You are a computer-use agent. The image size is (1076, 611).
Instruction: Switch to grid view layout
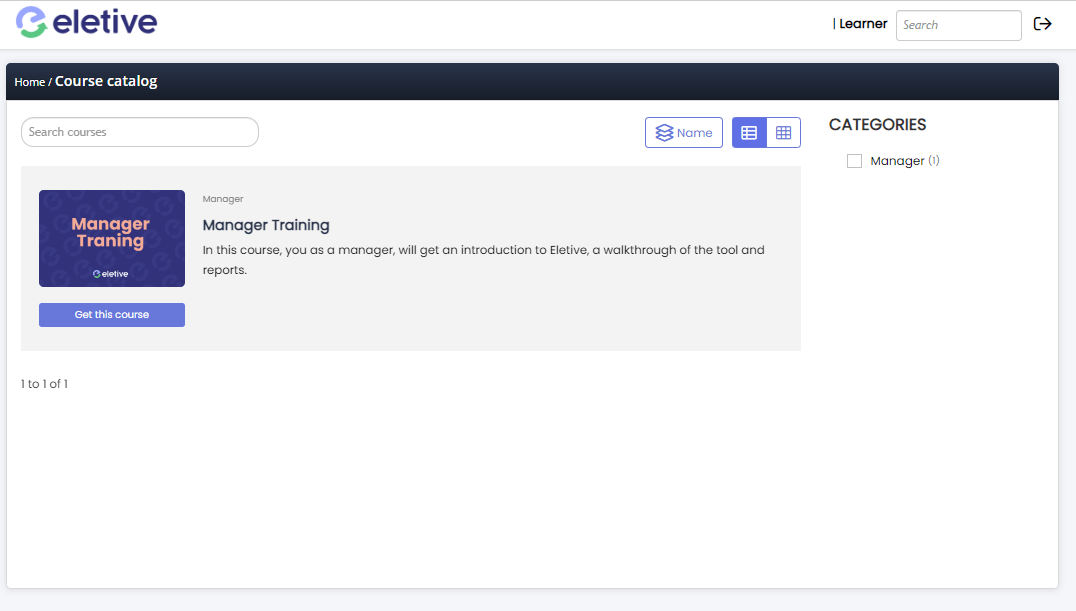pos(784,132)
